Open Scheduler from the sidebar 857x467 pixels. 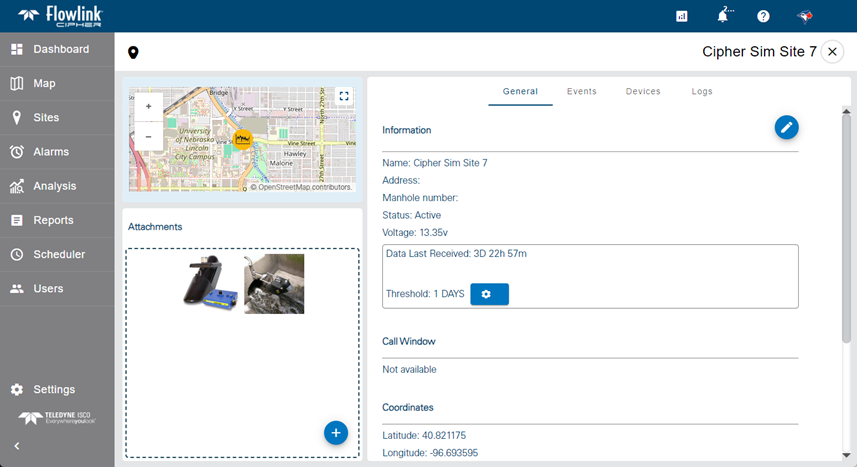(59, 254)
